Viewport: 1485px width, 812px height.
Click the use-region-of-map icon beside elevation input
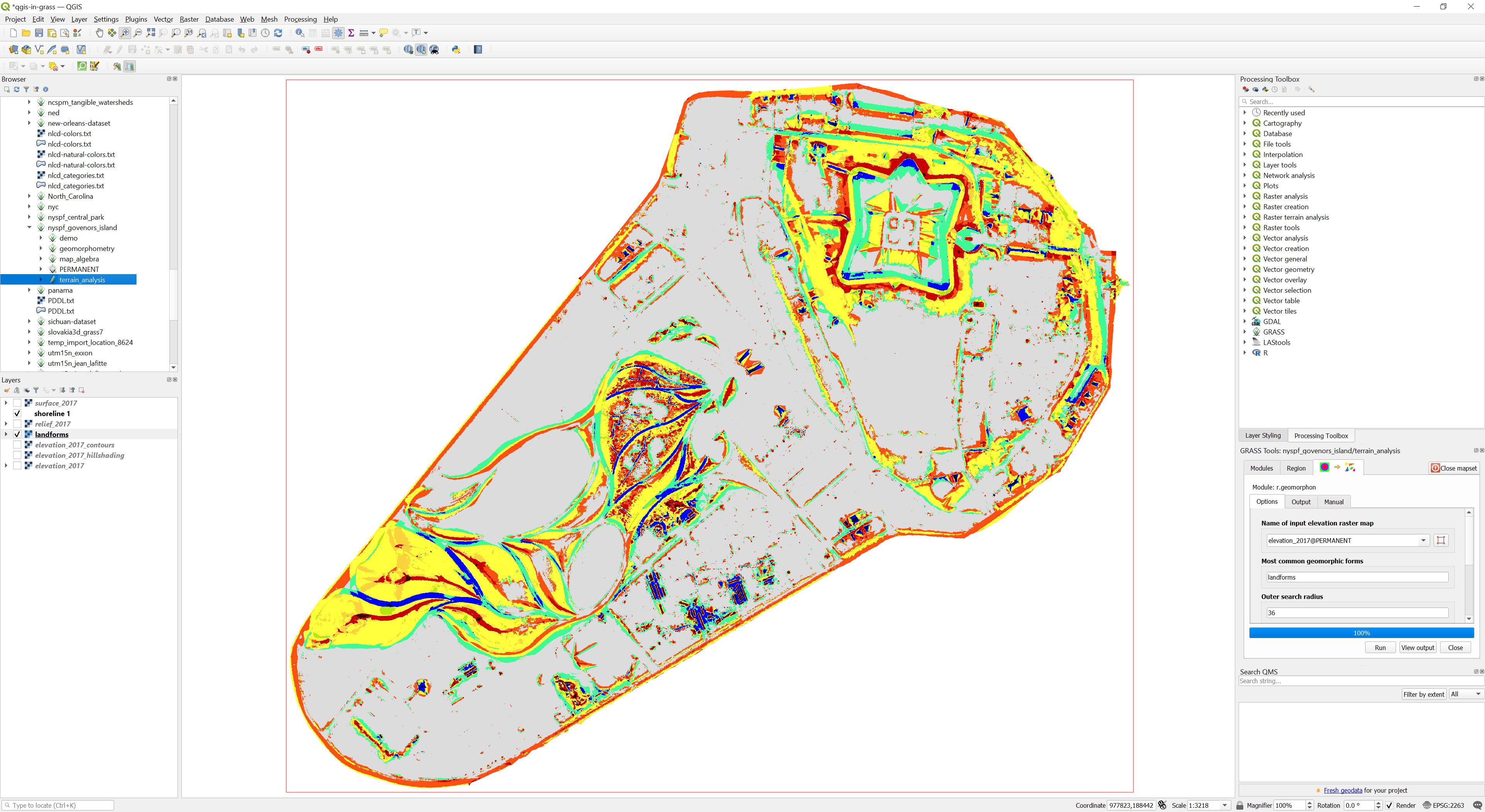[x=1441, y=541]
